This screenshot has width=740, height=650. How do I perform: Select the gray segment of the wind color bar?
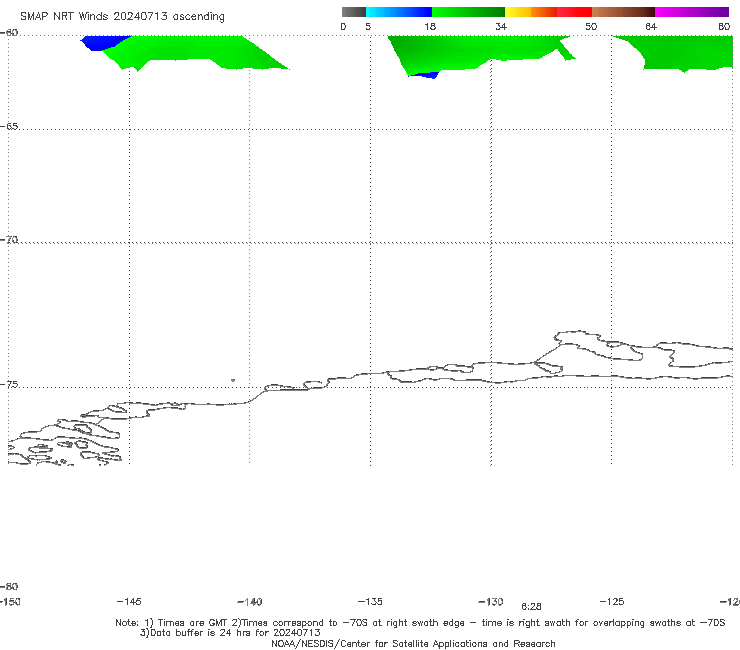pyautogui.click(x=353, y=12)
